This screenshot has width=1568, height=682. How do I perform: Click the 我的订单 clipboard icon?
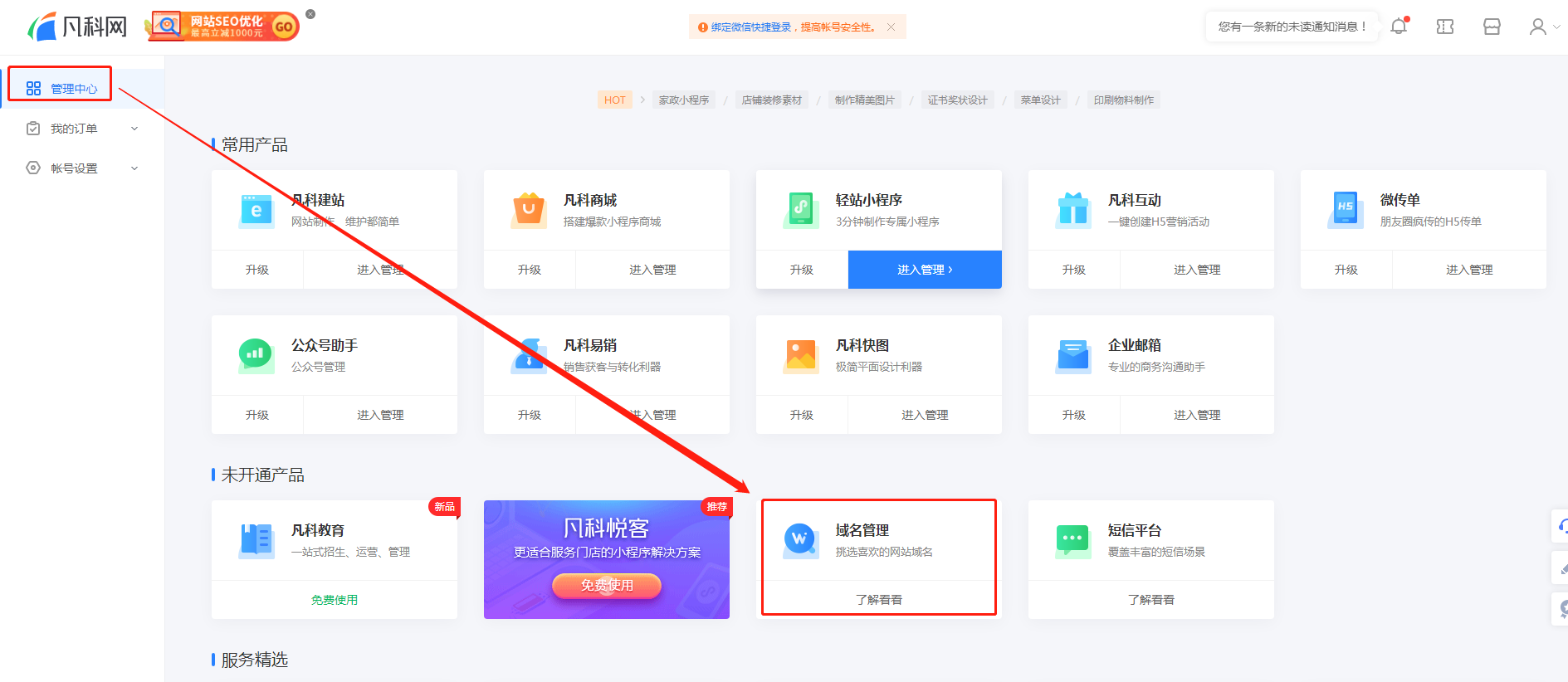33,129
